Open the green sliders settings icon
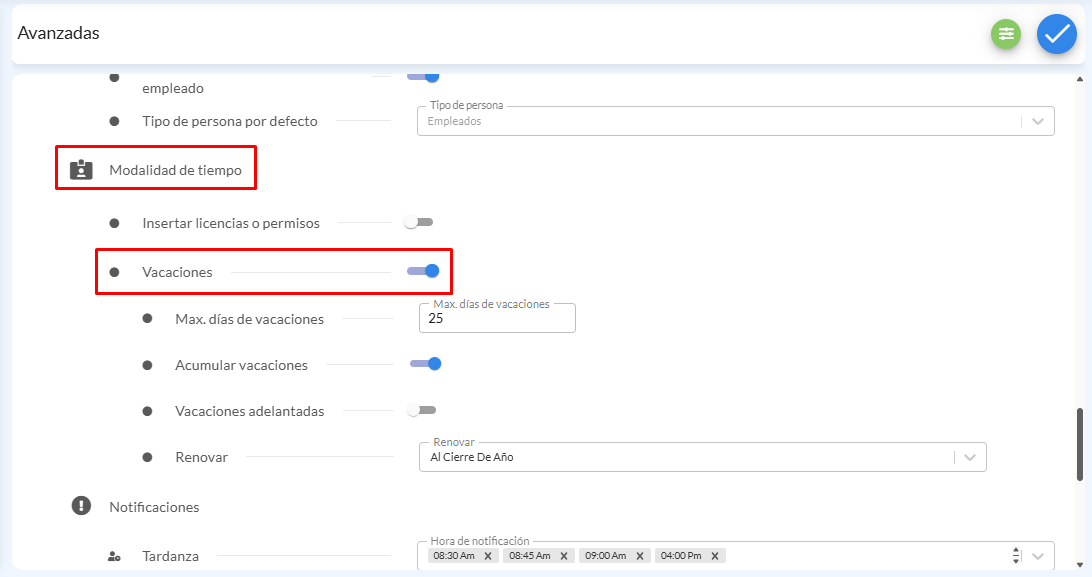The width and height of the screenshot is (1092, 577). click(1005, 34)
